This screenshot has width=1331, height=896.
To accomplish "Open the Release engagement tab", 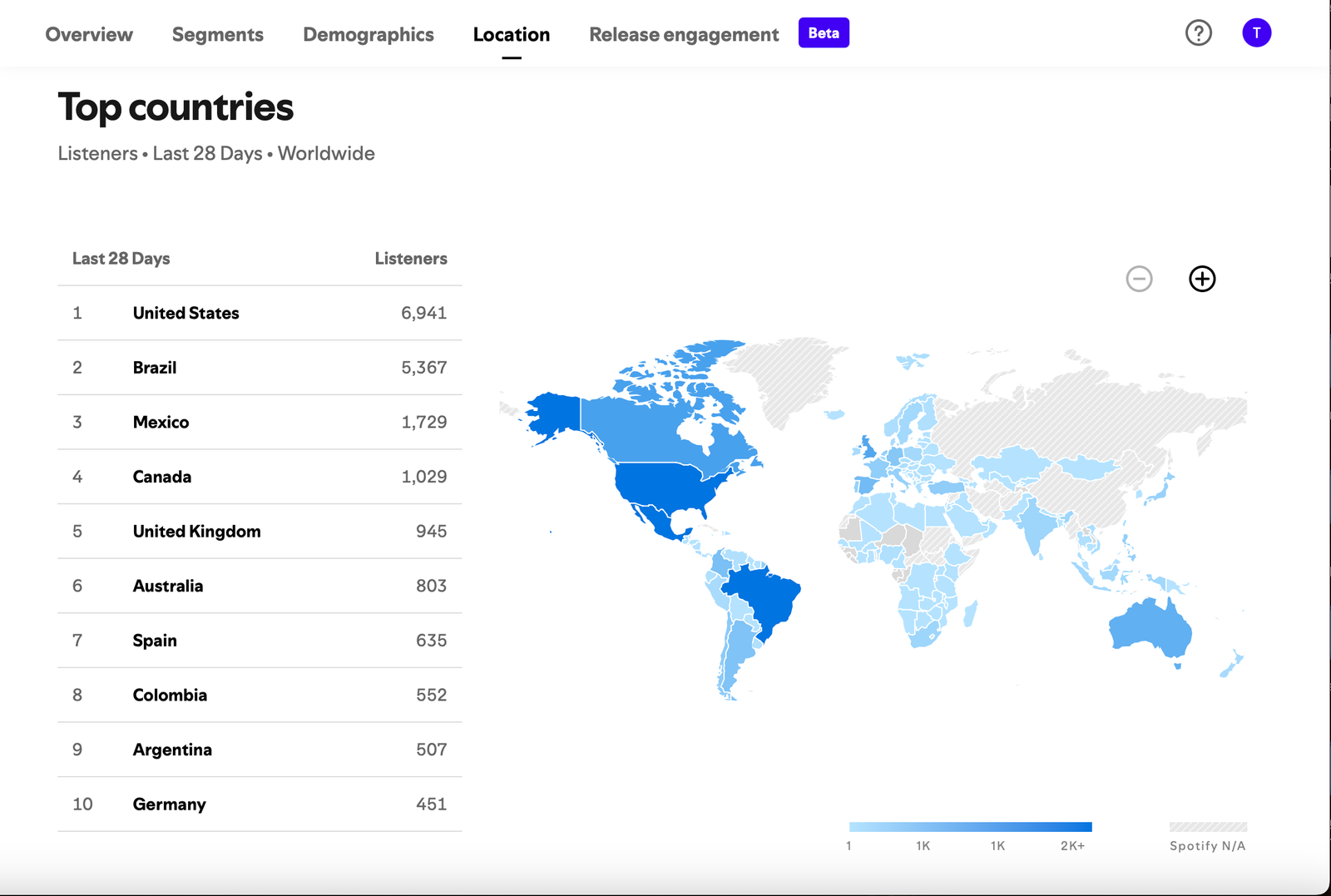I will (683, 35).
